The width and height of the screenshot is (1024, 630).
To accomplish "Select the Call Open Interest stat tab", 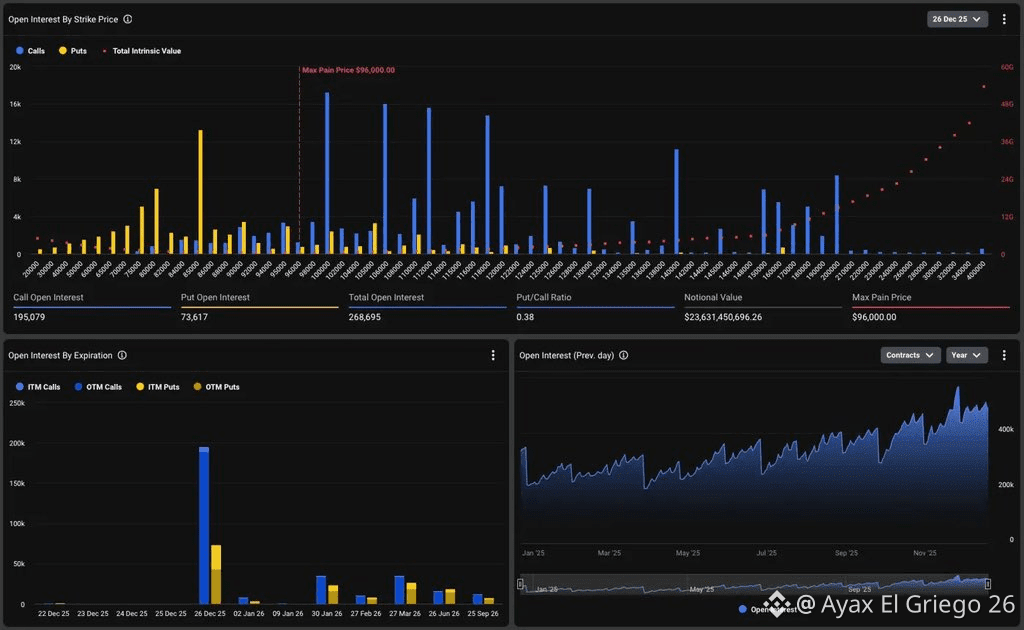I will tap(92, 307).
